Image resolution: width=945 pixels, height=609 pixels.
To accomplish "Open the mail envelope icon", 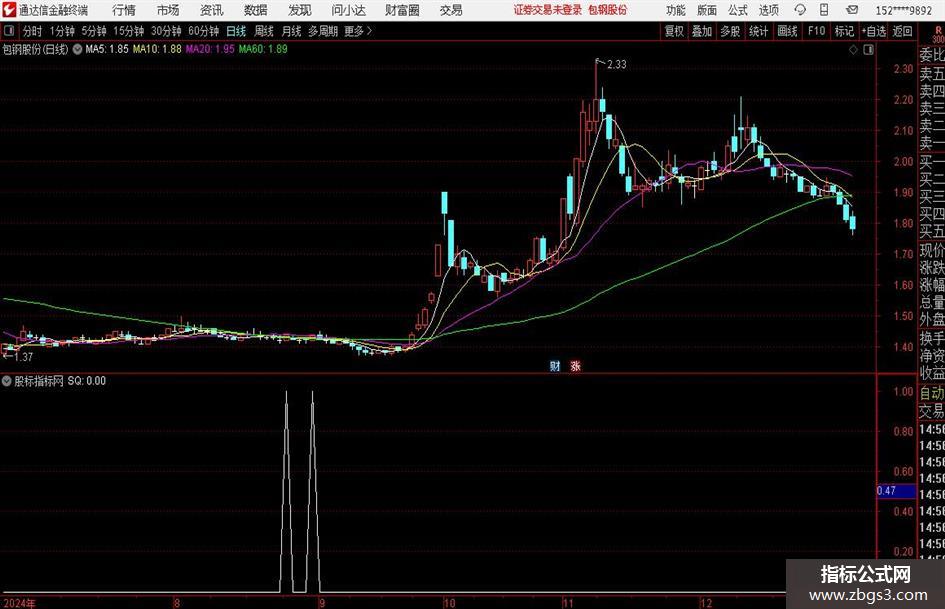I will pyautogui.click(x=852, y=10).
